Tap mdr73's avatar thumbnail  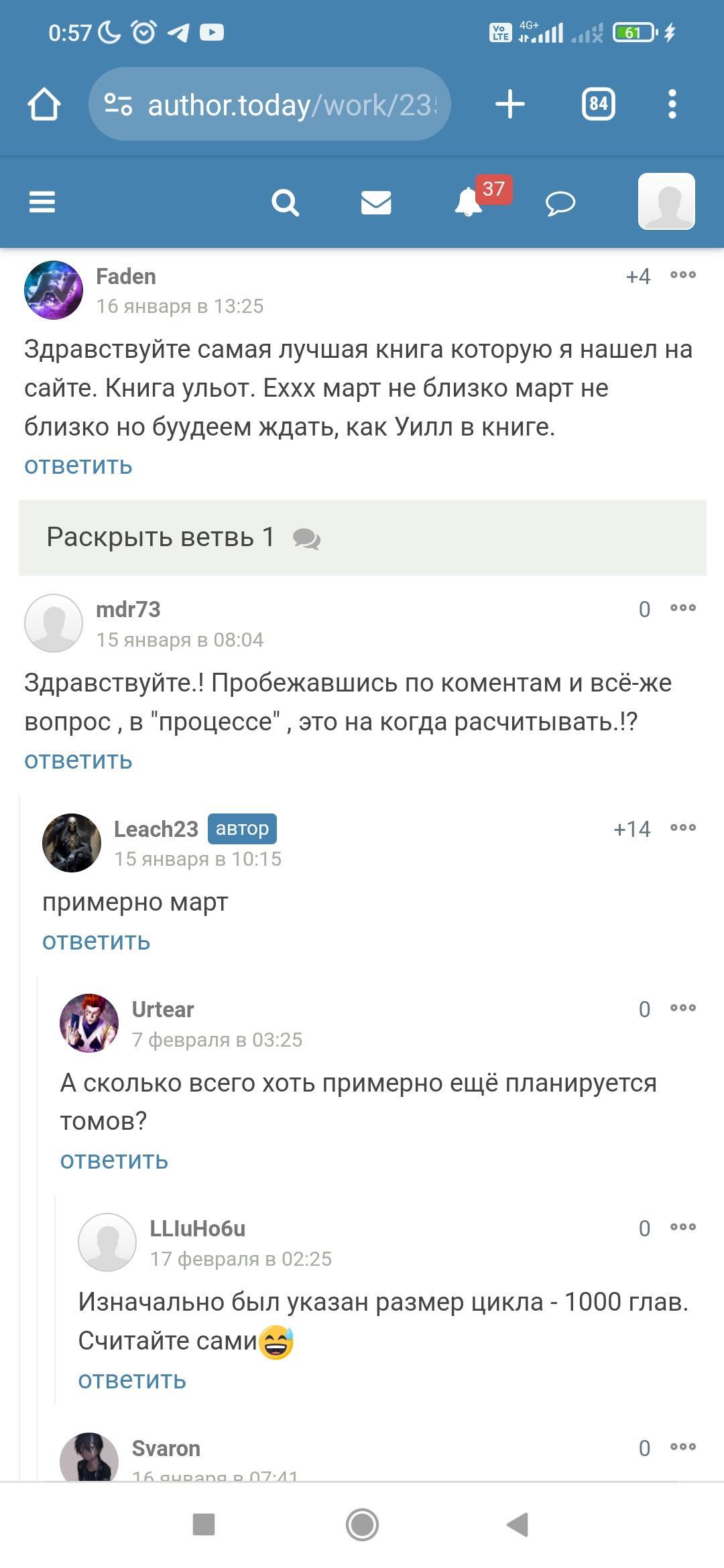(54, 623)
